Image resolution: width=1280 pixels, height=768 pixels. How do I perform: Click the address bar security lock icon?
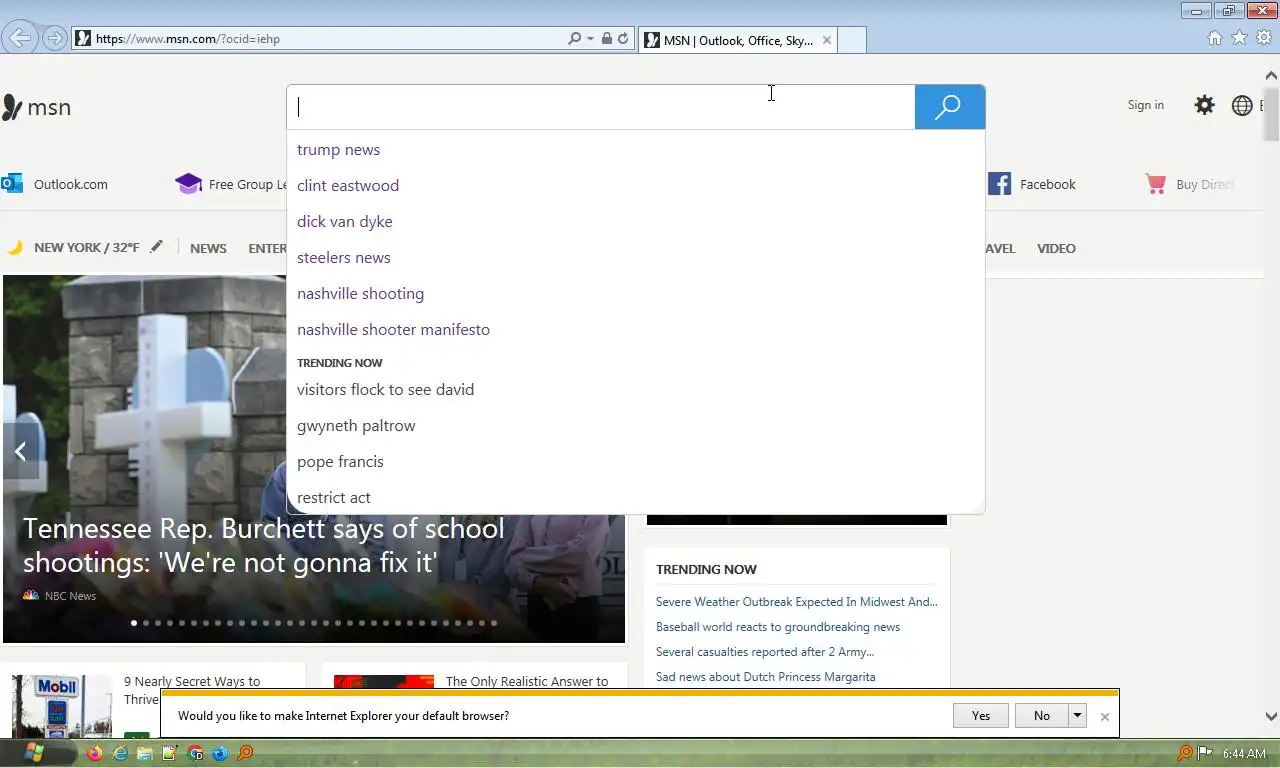pyautogui.click(x=607, y=39)
